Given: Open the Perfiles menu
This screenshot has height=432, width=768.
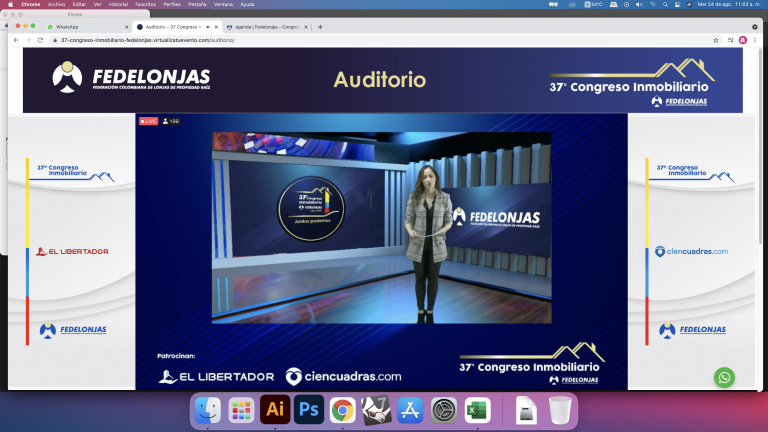Looking at the screenshot, I should (172, 4).
